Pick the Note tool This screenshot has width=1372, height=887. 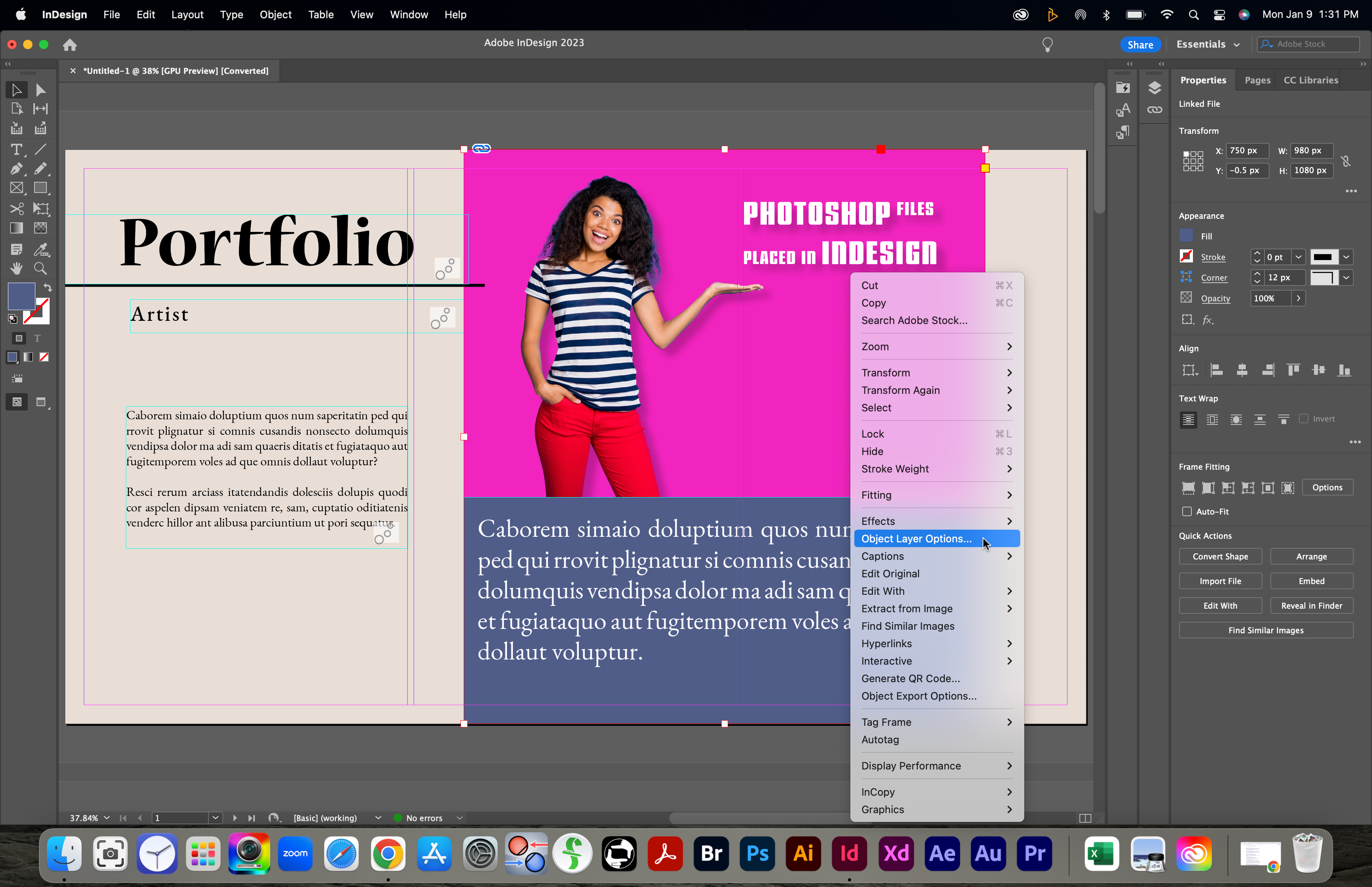[17, 249]
